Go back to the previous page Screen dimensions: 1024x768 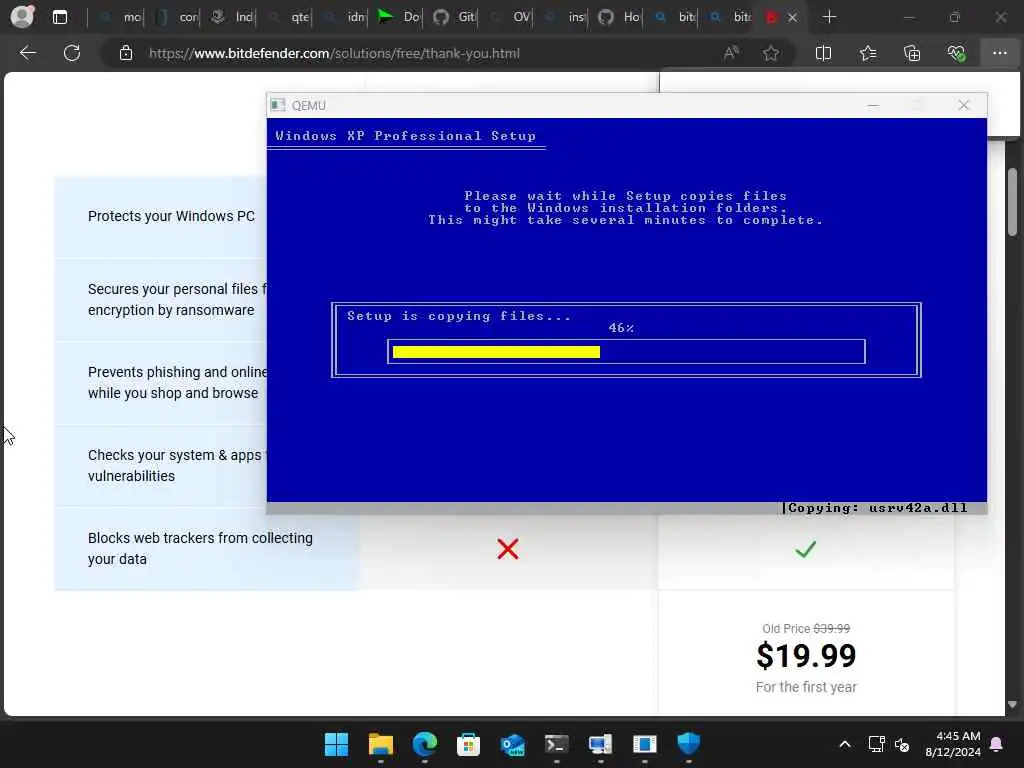27,53
